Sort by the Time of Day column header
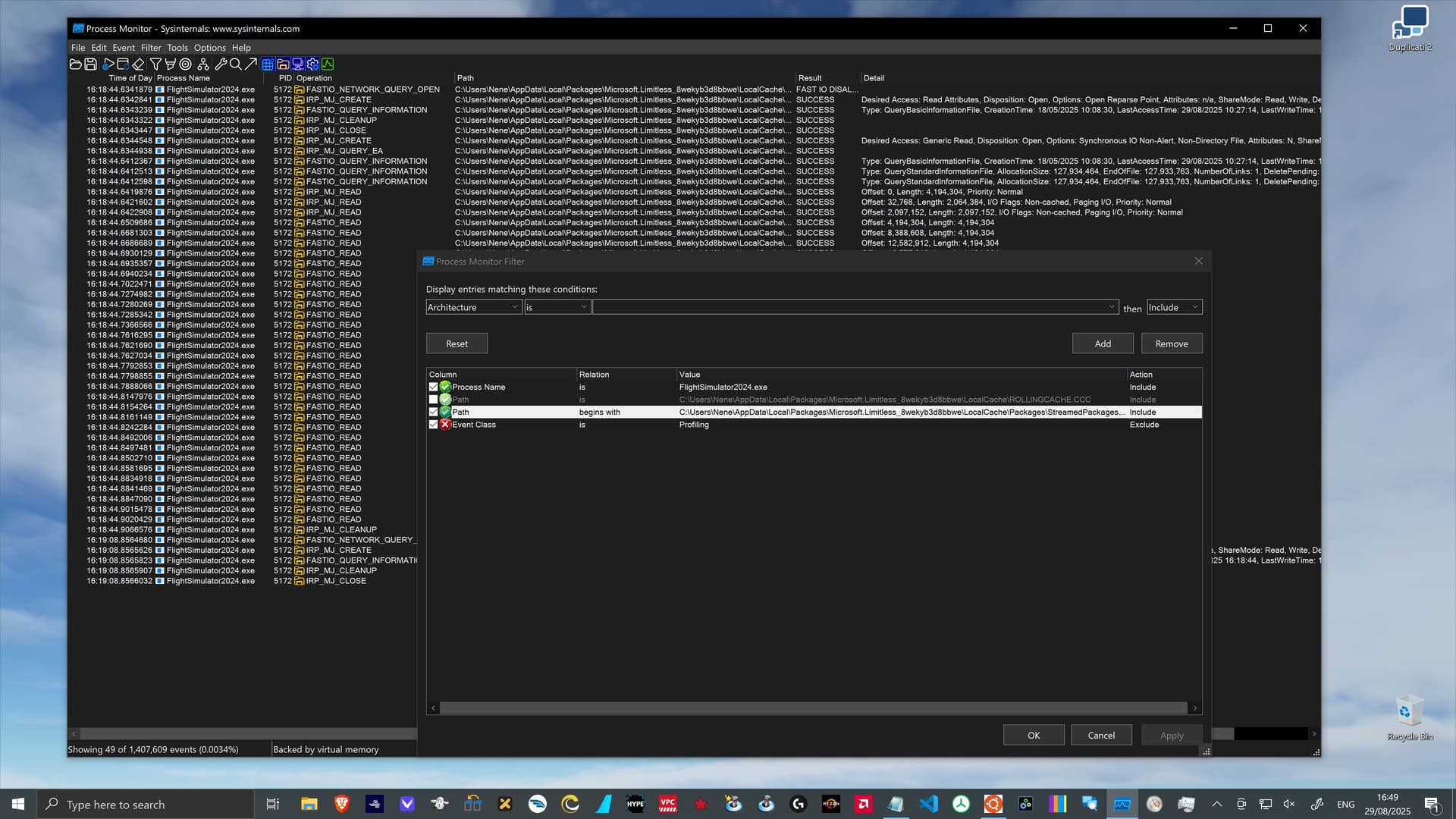Viewport: 1456px width, 819px height. (130, 78)
